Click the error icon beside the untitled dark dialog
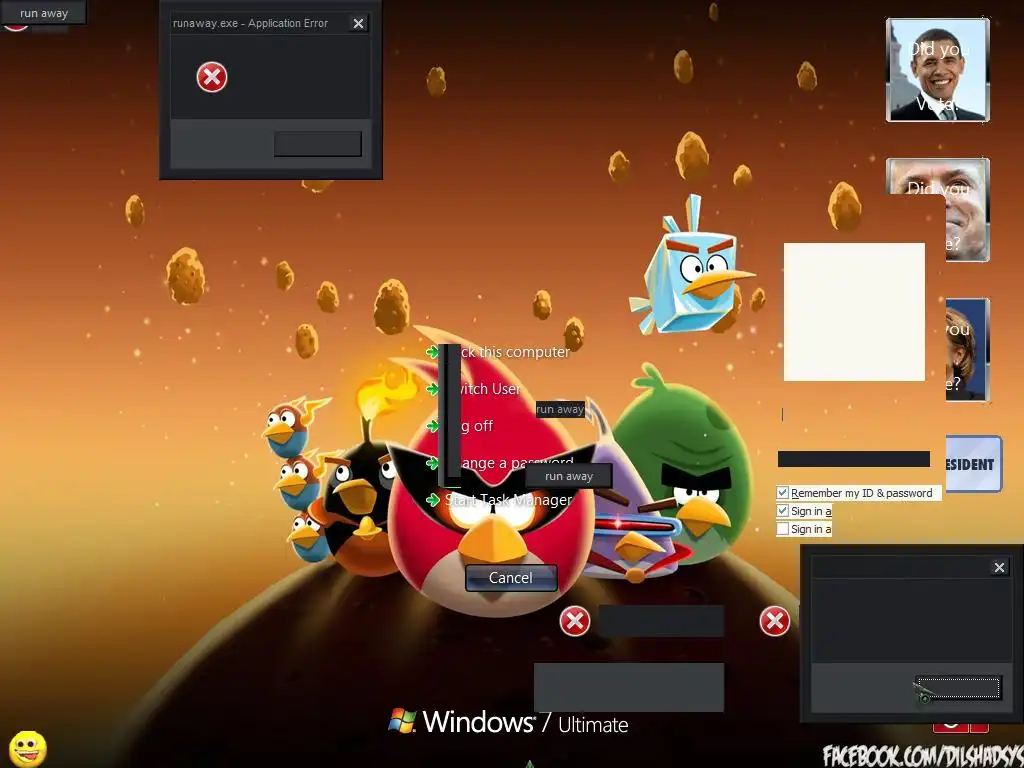This screenshot has height=768, width=1024. (775, 621)
